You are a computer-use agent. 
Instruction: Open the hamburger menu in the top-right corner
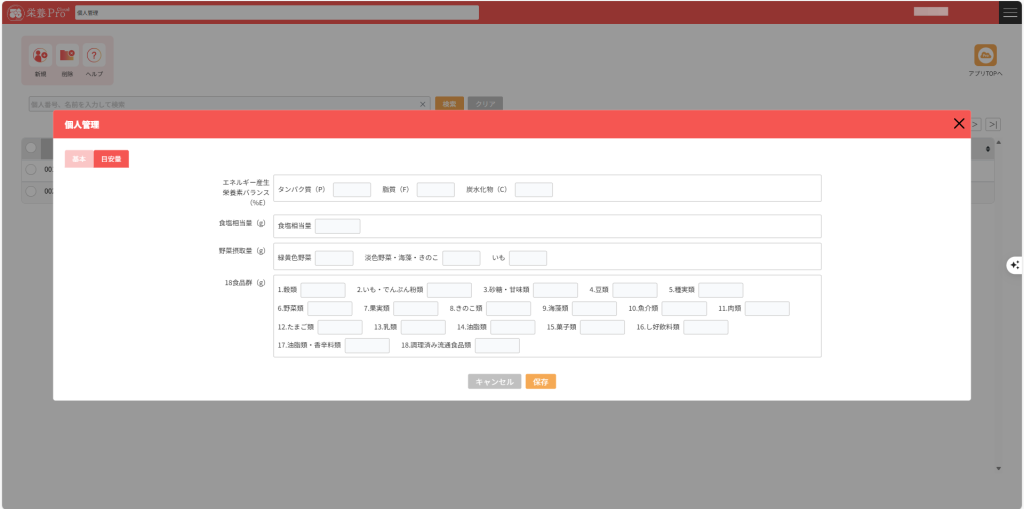tap(1011, 12)
